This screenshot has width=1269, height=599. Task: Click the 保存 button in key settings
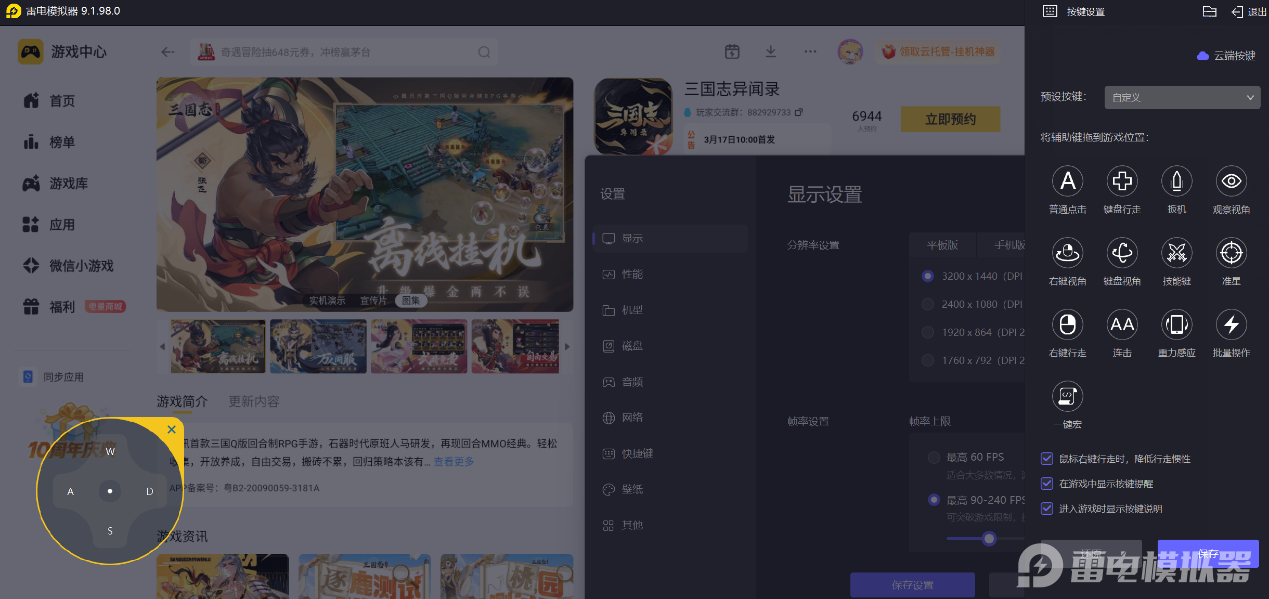[1208, 554]
